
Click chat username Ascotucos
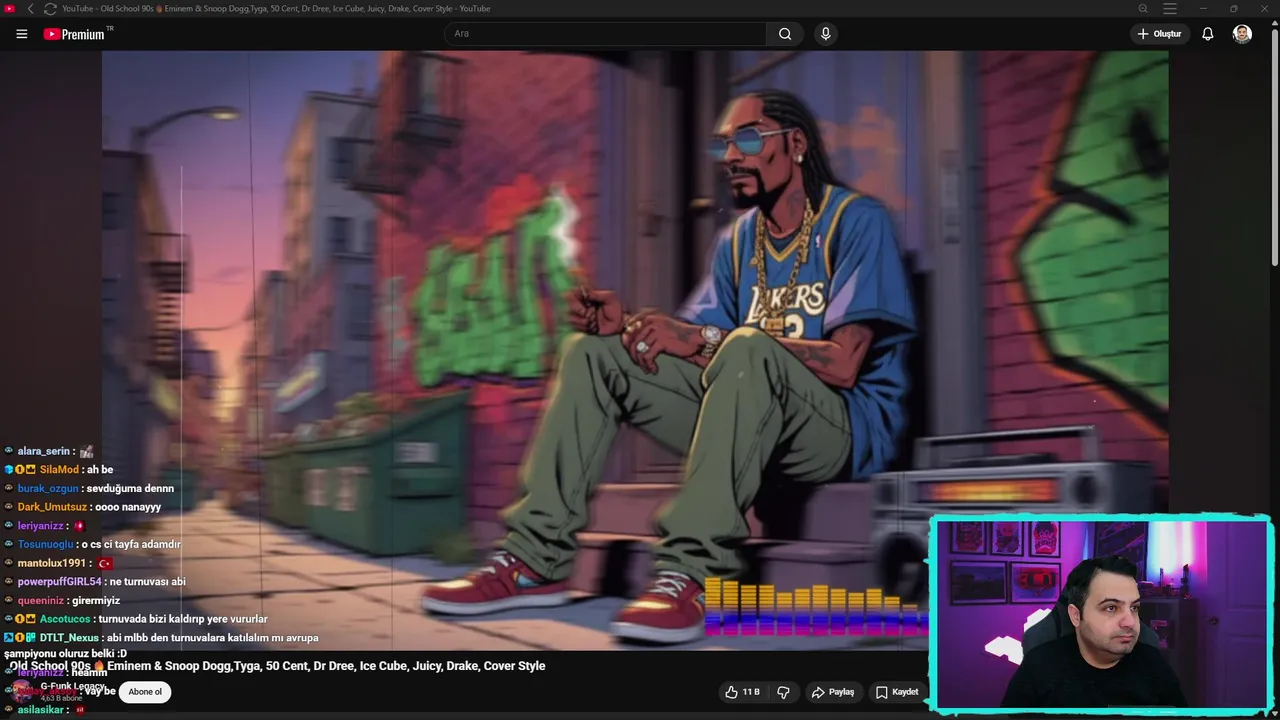[x=65, y=619]
